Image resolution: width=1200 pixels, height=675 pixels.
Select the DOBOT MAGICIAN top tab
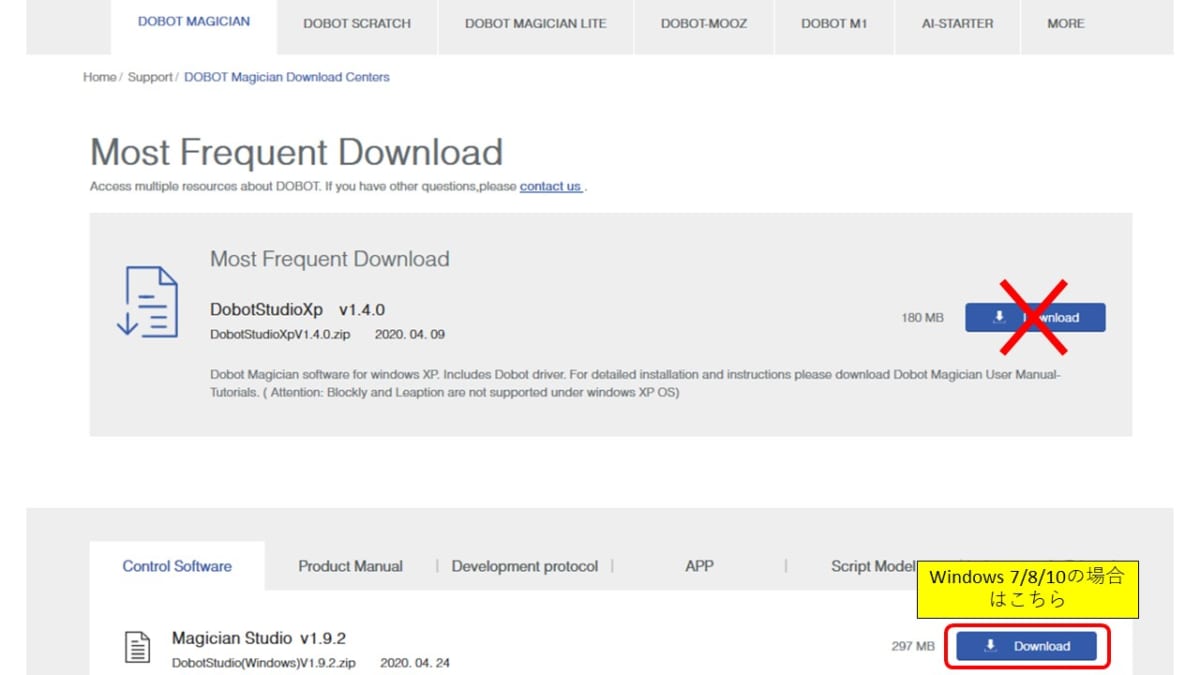coord(194,22)
